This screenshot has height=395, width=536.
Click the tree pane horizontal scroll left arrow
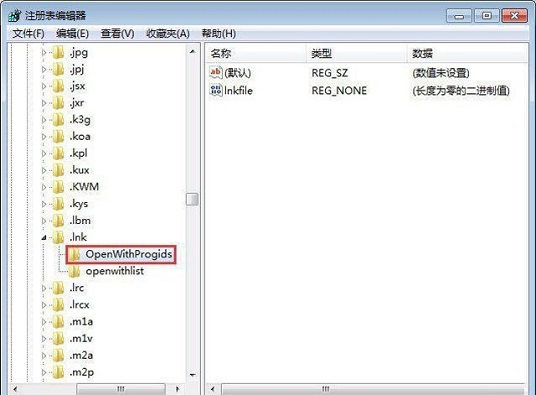tap(15, 389)
